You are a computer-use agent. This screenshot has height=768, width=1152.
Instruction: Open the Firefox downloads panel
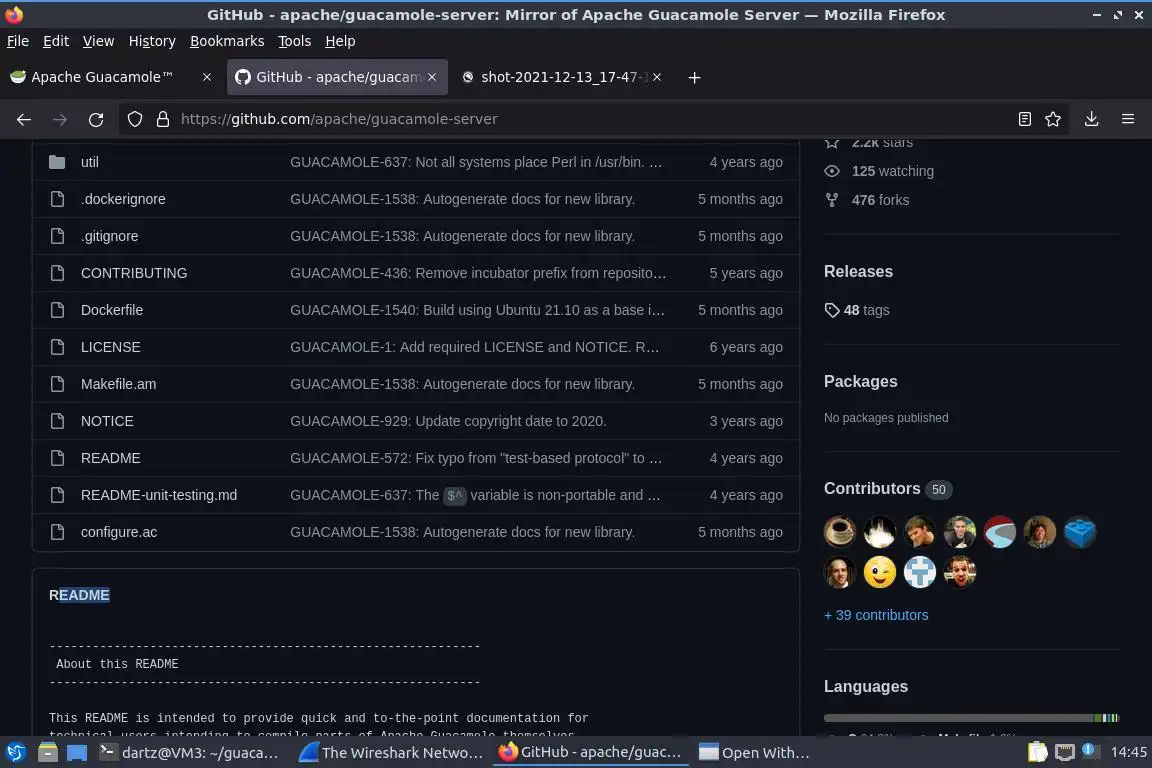tap(1091, 119)
